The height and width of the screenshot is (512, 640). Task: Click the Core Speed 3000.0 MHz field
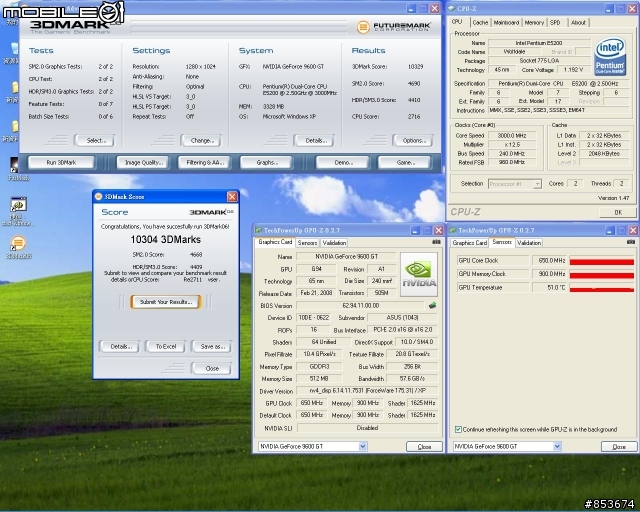click(511, 136)
